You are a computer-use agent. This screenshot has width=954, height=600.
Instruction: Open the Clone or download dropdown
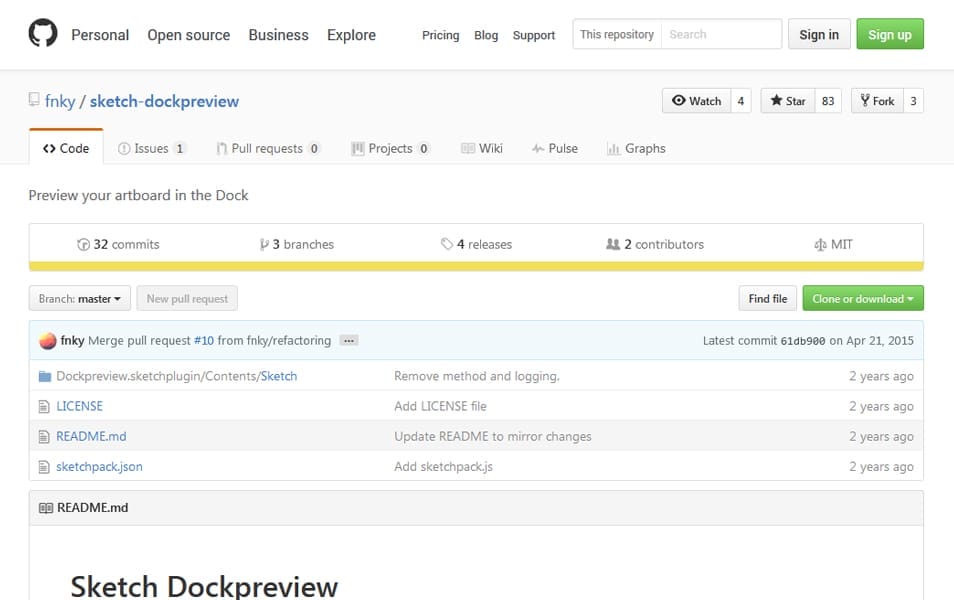(863, 299)
